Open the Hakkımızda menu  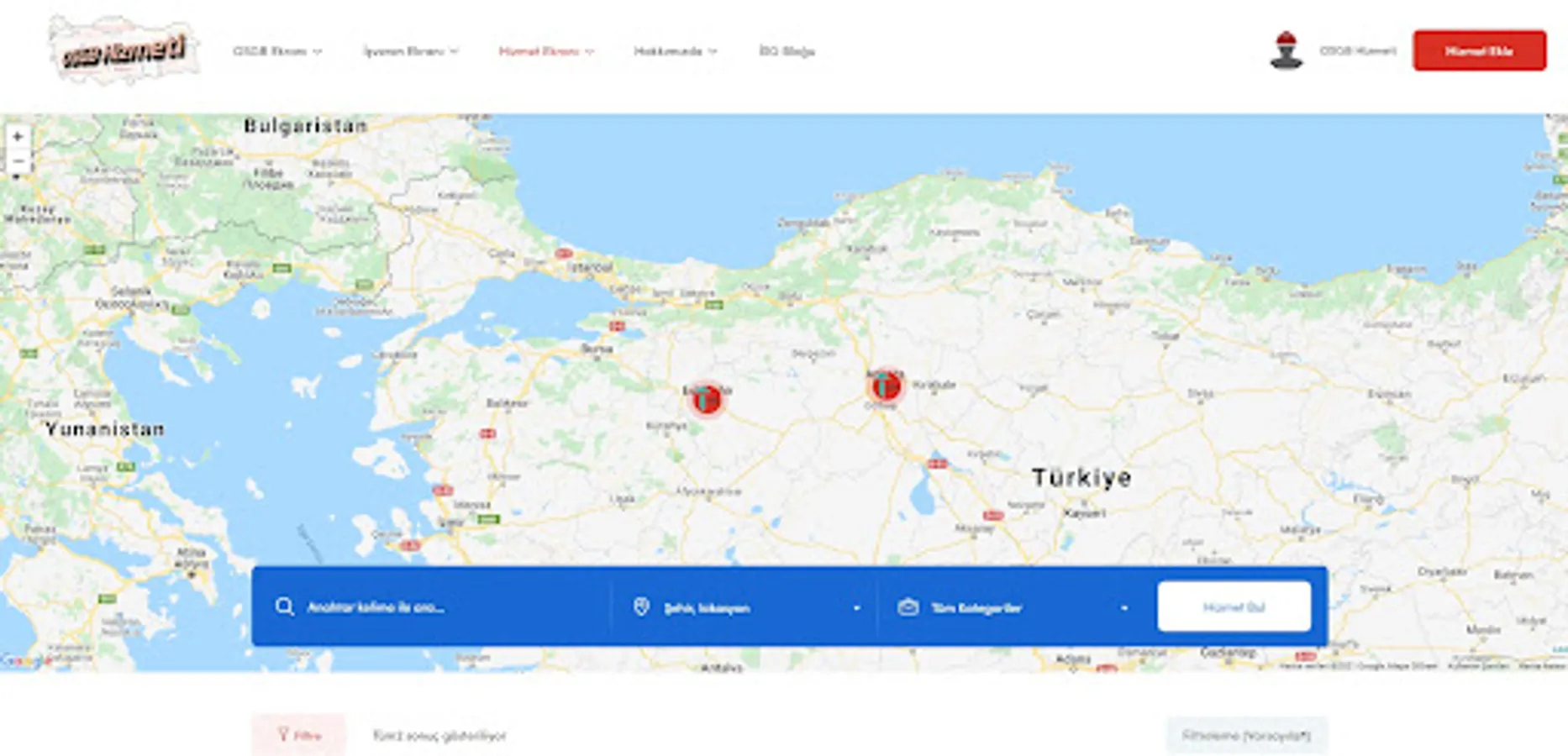676,51
